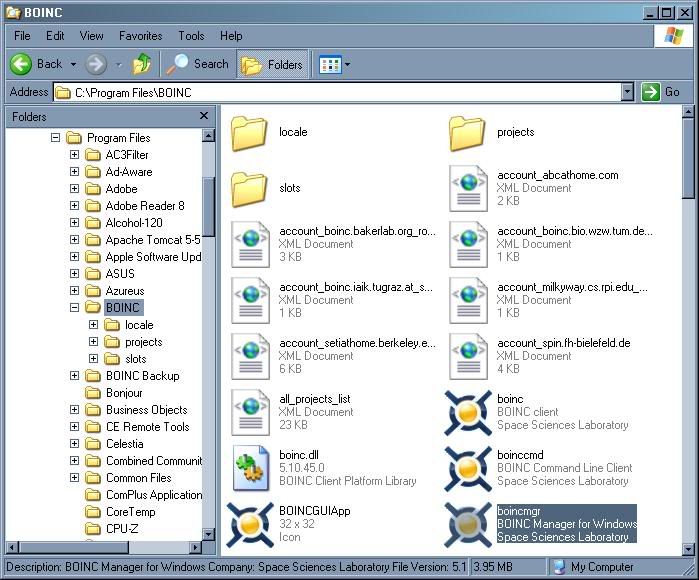Select account_boinc.iaik.tugraz.at XML icon
Screen dimensions: 699x580
click(x=250, y=300)
